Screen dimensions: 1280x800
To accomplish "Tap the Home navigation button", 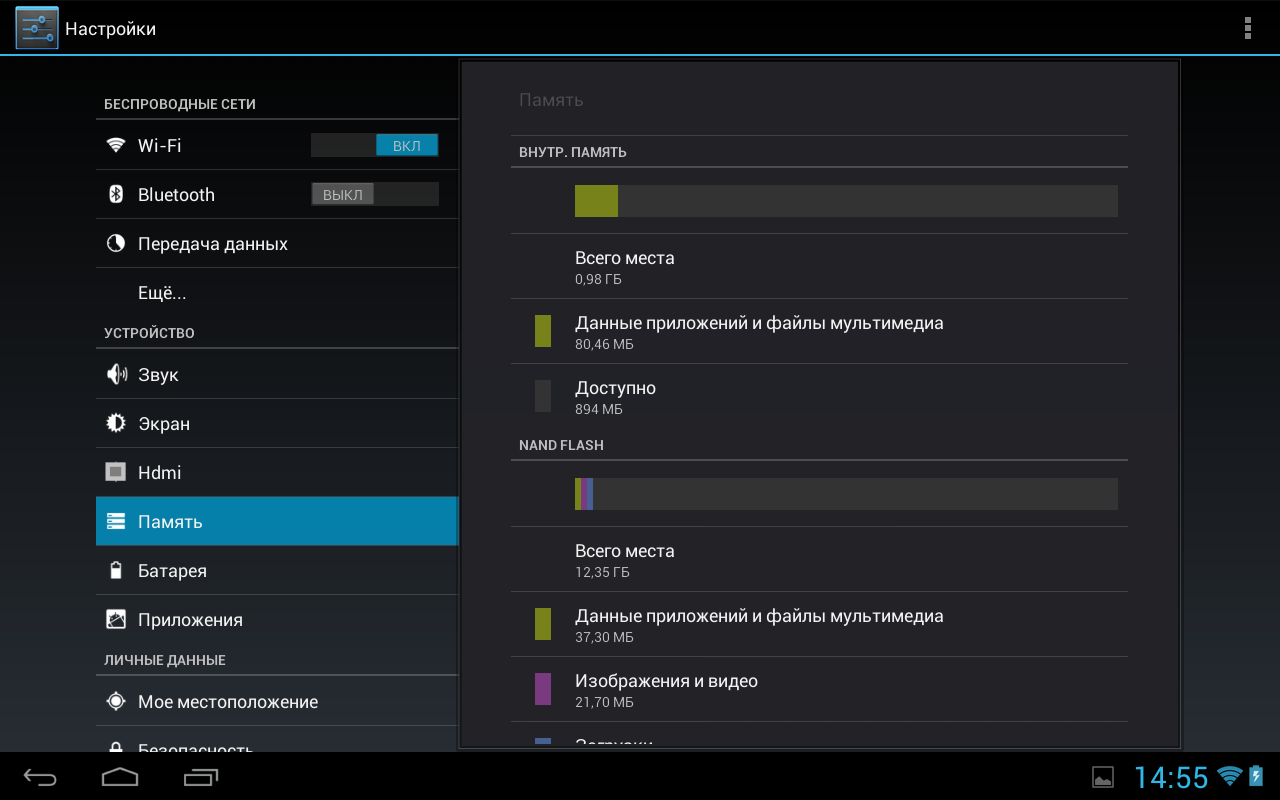I will 120,777.
